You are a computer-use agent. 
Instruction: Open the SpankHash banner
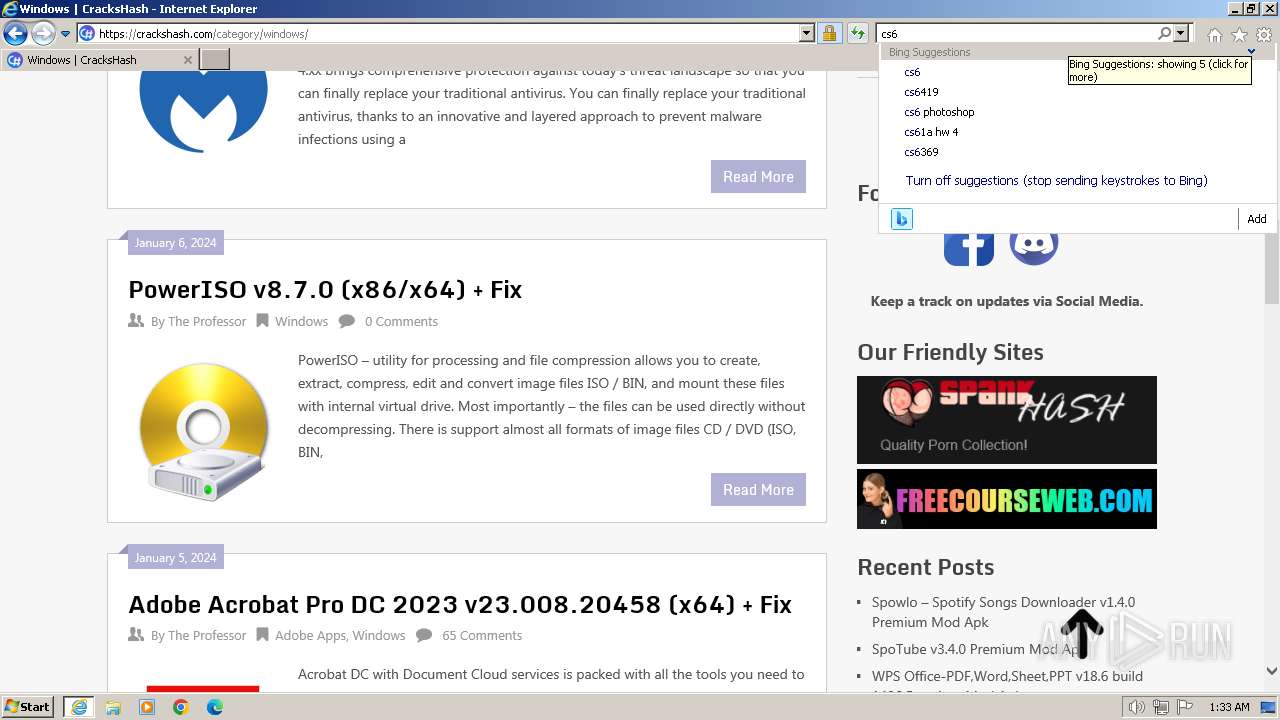pos(1007,420)
